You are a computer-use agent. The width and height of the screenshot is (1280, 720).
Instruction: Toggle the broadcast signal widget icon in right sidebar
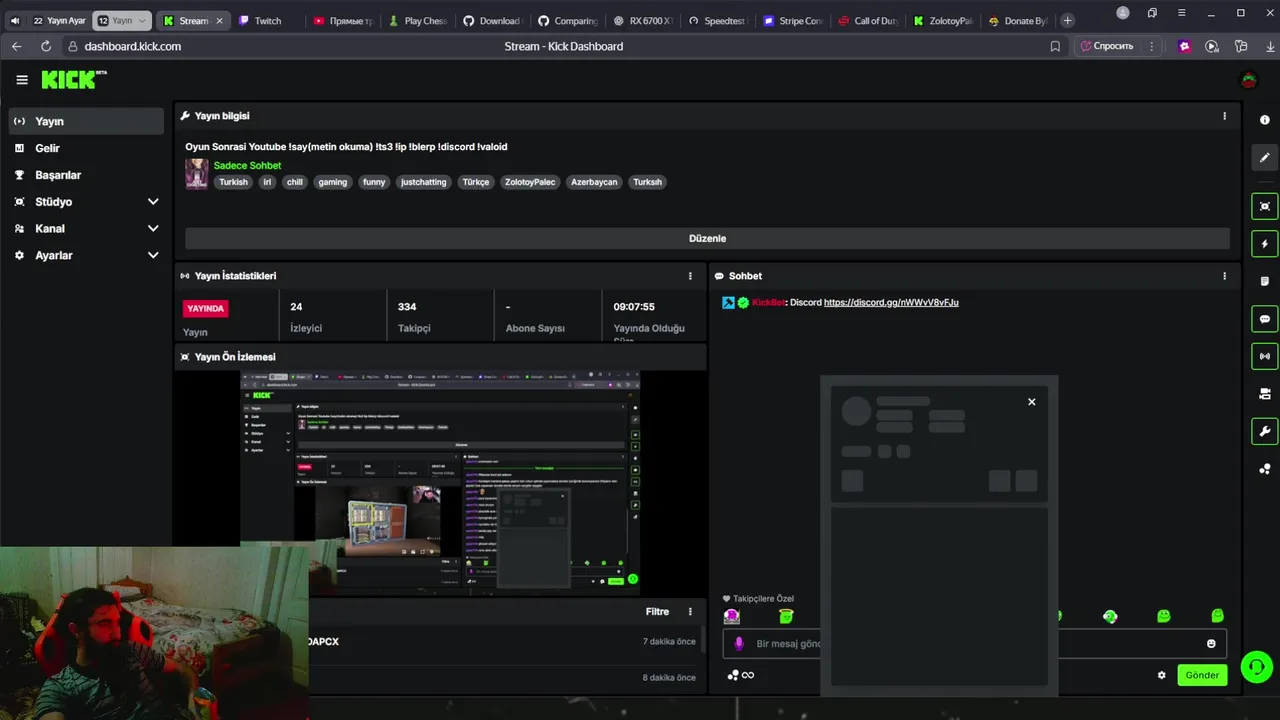(1265, 356)
